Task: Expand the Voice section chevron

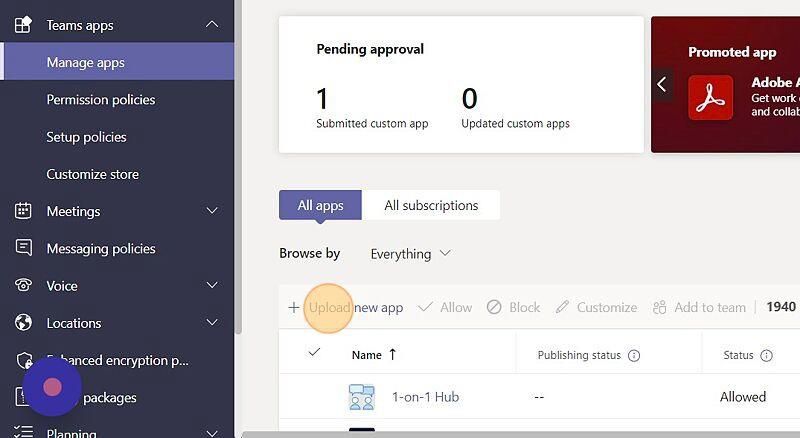Action: pyautogui.click(x=212, y=285)
